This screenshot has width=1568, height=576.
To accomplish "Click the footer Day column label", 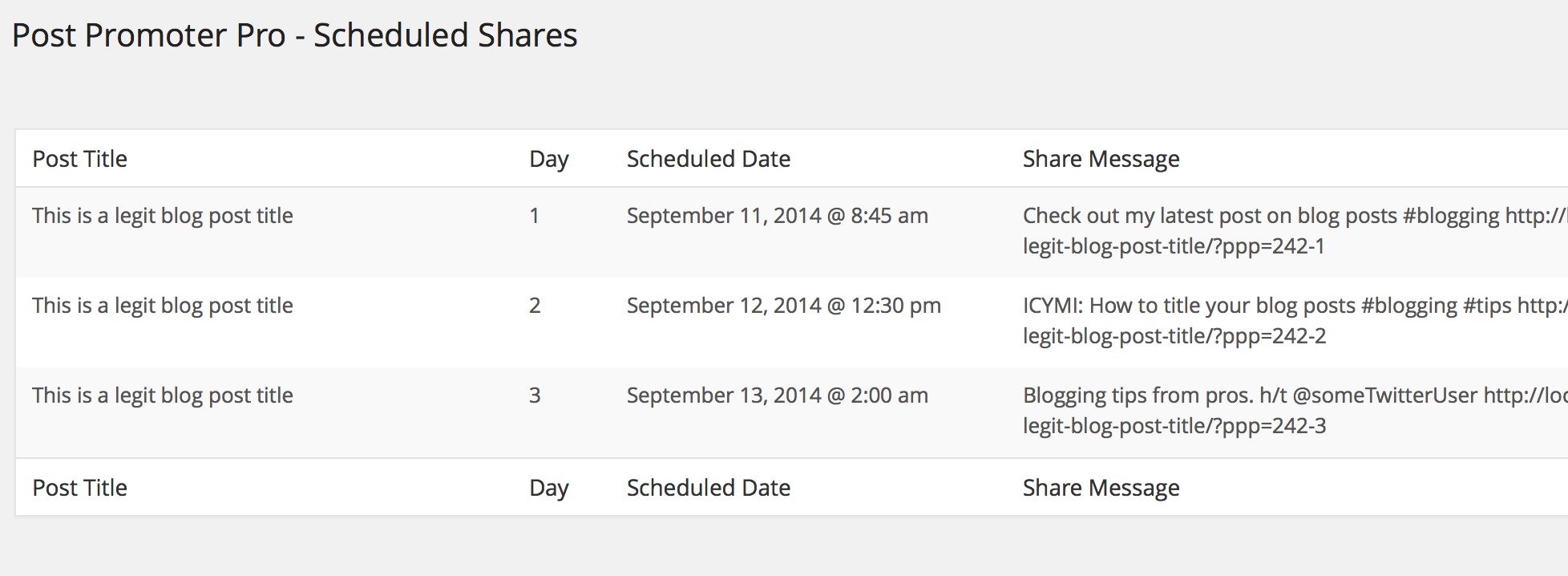I will click(x=549, y=488).
